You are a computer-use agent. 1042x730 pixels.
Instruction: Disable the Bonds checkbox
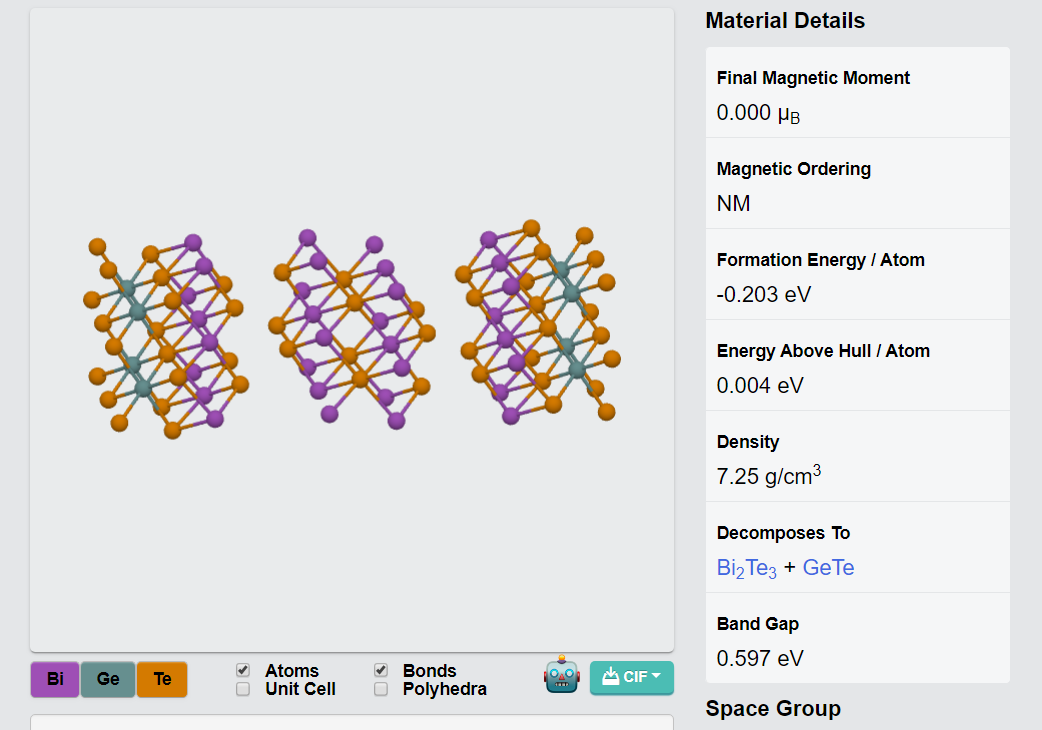click(381, 670)
